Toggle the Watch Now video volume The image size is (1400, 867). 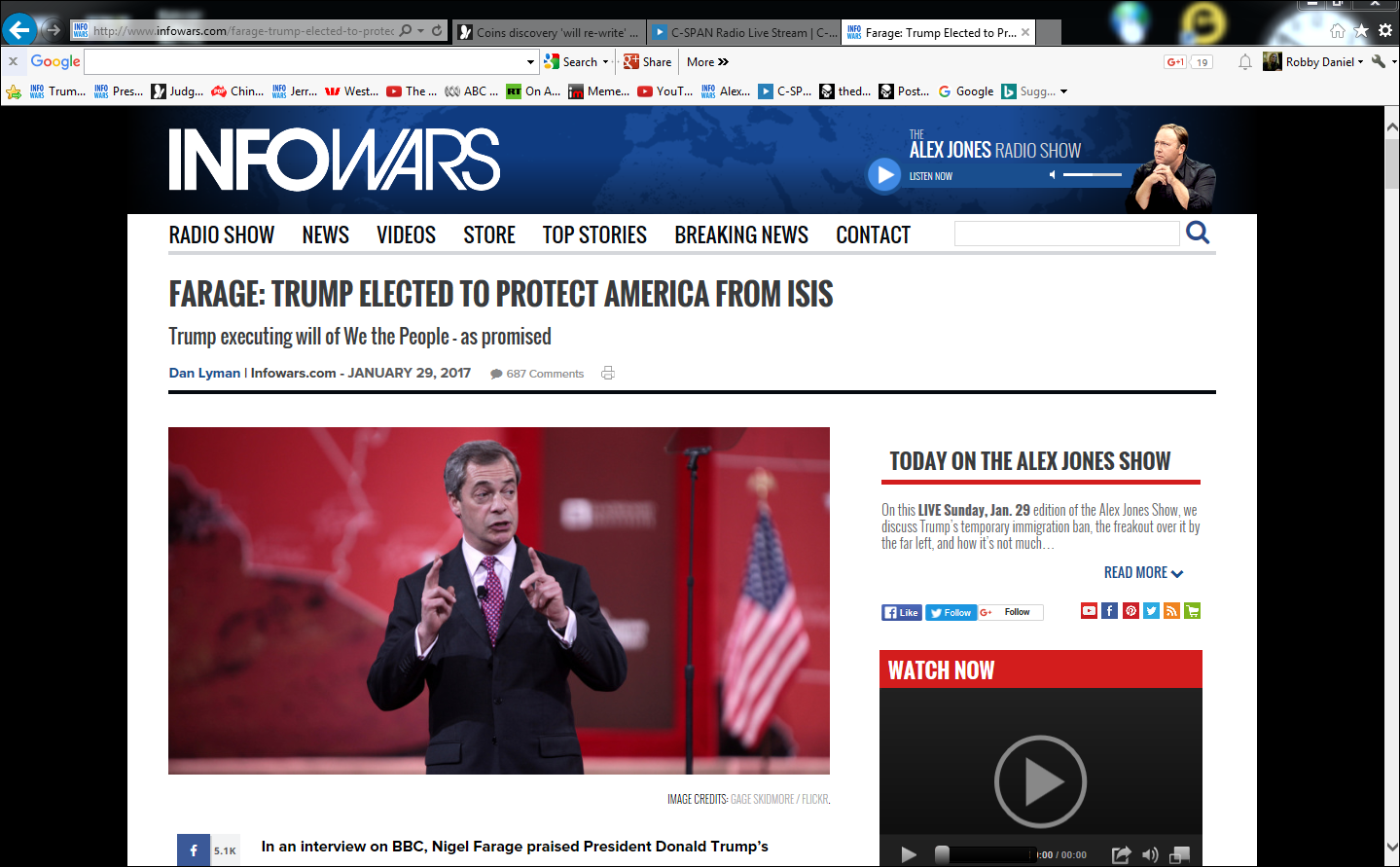tap(1150, 854)
